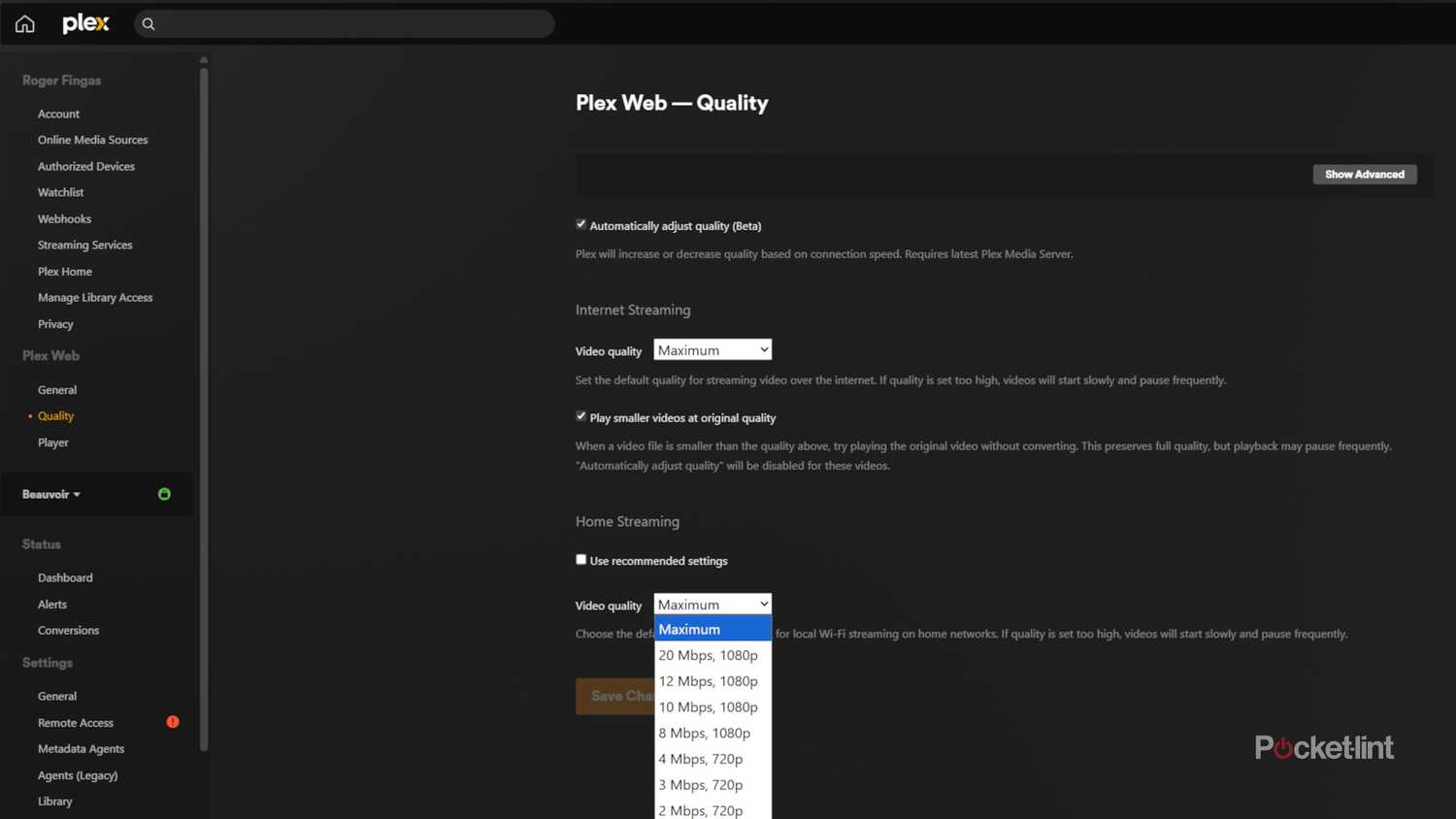Select Quality in Plex Web section
This screenshot has height=819, width=1456.
point(55,415)
